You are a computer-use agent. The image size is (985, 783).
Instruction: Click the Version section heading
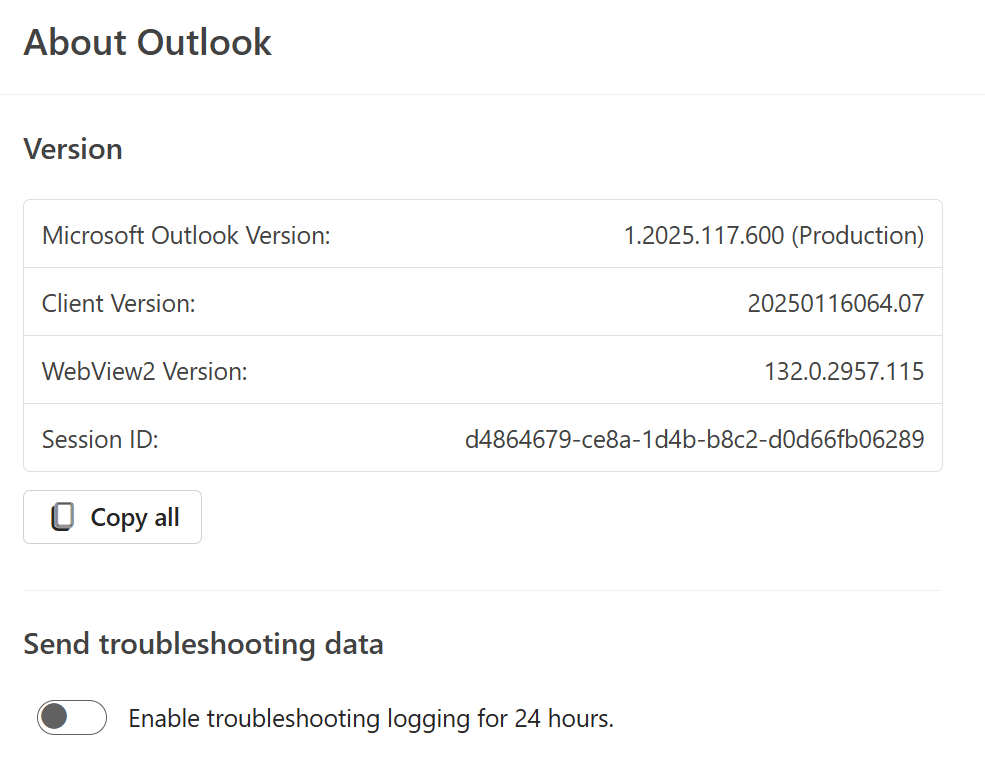coord(73,150)
